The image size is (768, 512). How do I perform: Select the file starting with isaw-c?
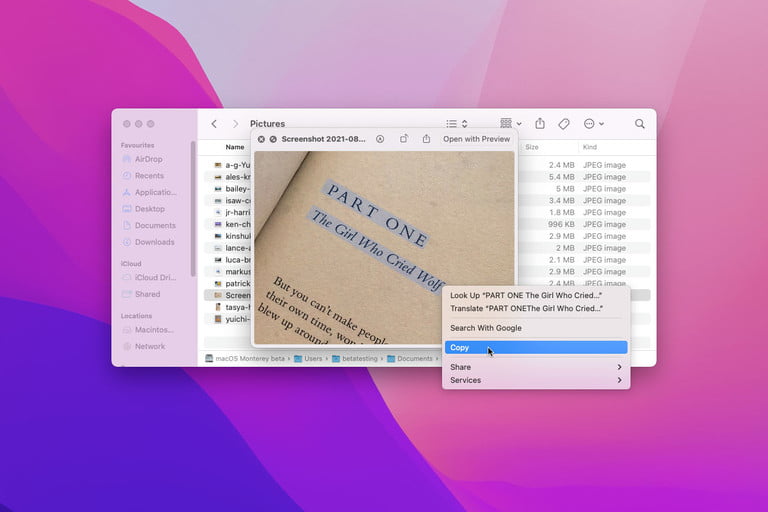(x=232, y=200)
